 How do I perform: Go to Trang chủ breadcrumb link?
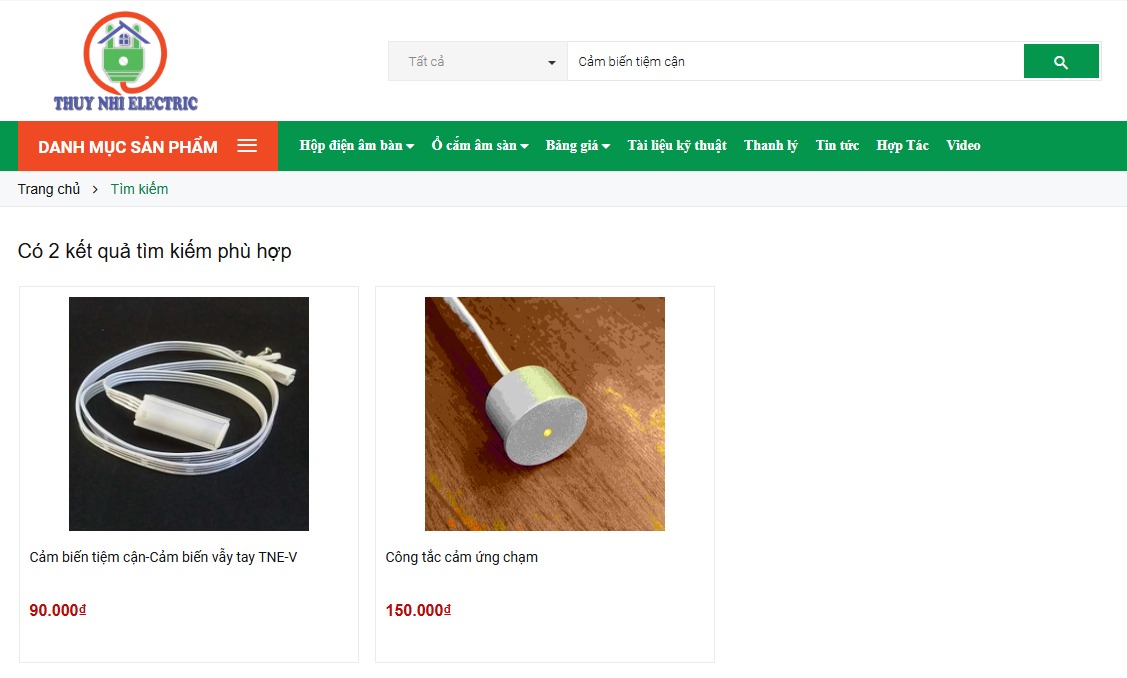[x=49, y=189]
